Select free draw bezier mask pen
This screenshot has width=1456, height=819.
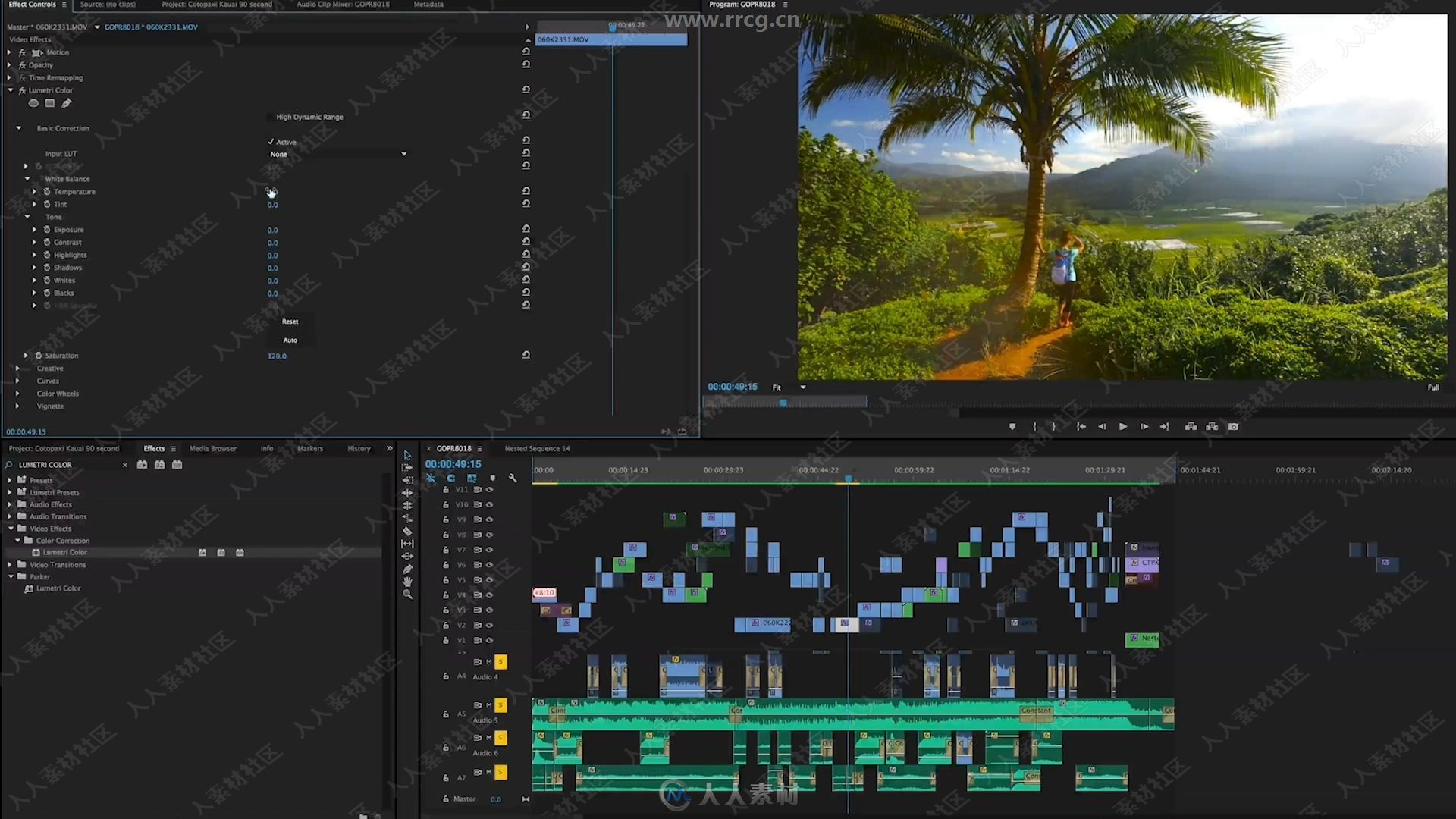[67, 103]
